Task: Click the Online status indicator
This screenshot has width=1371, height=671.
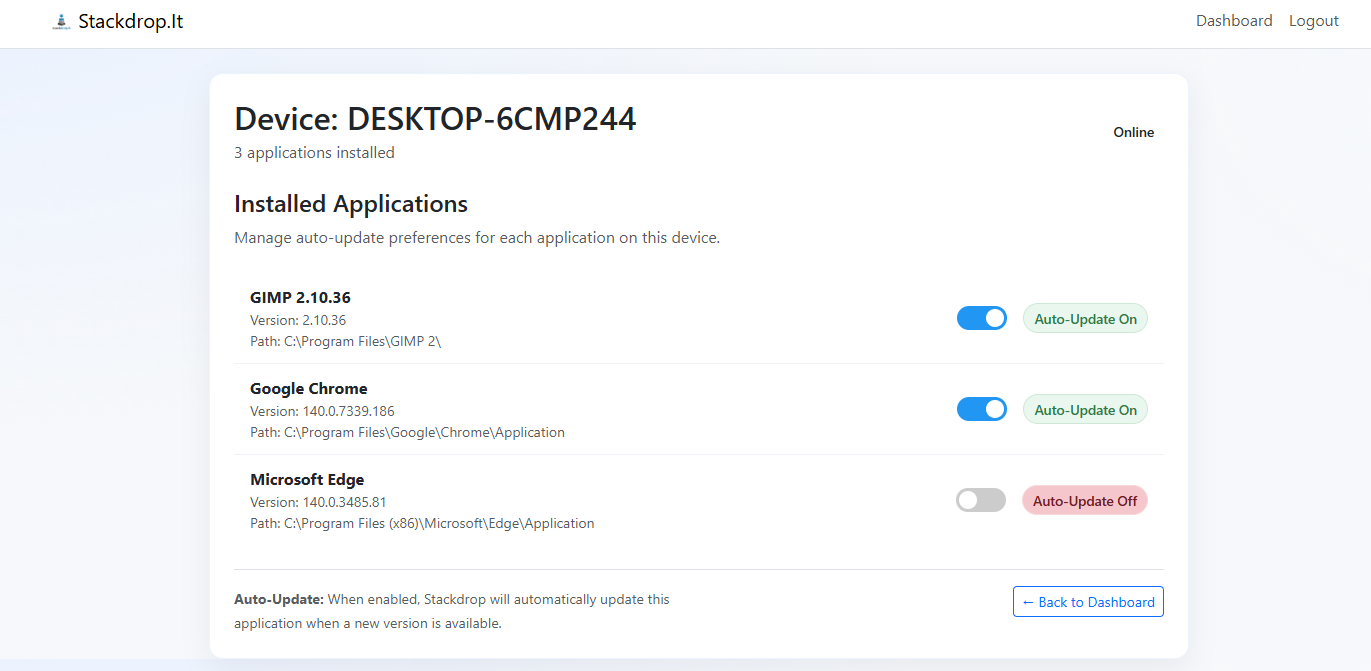Action: pos(1133,131)
